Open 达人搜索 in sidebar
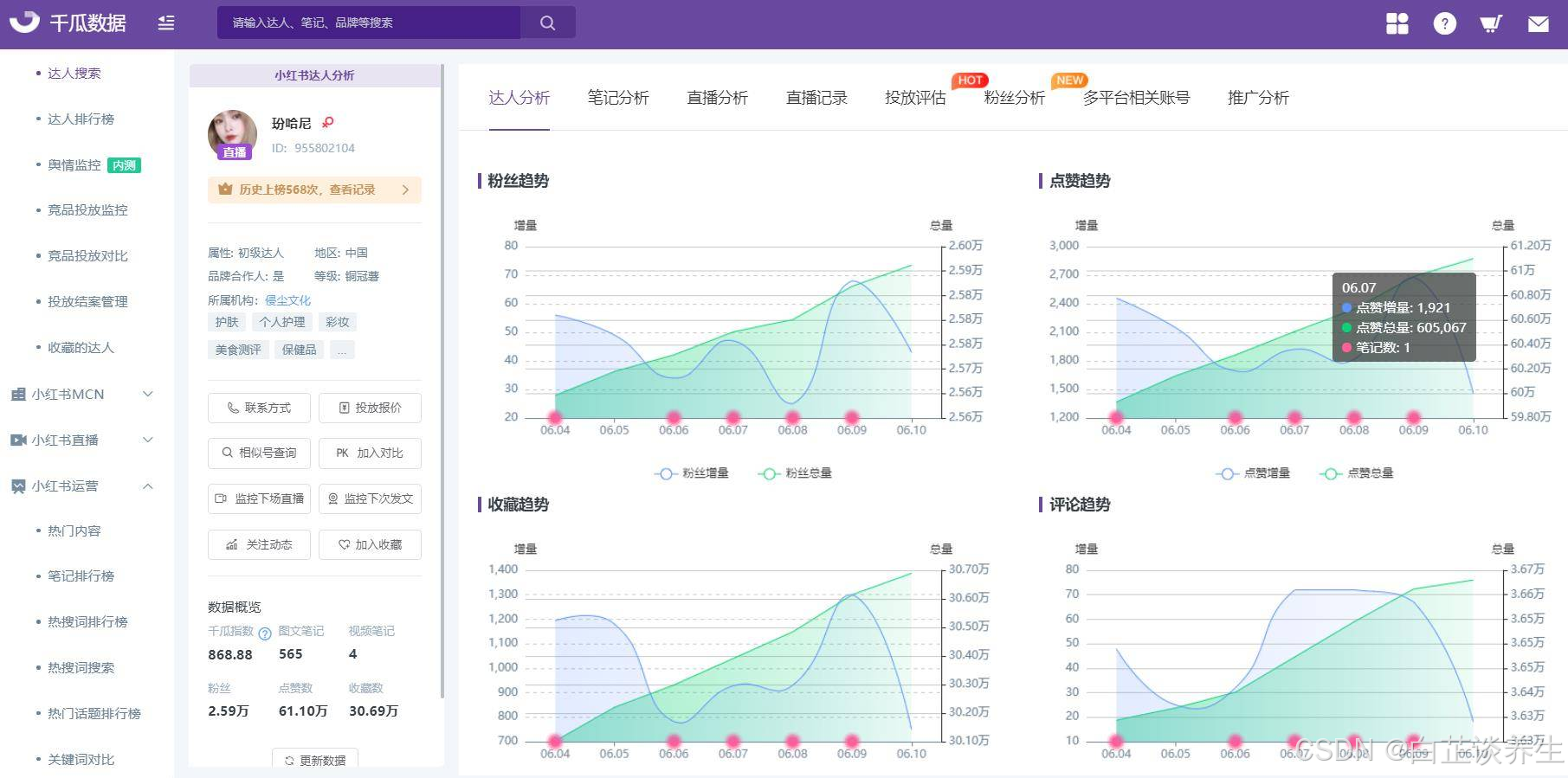The height and width of the screenshot is (778, 1568). coord(74,74)
